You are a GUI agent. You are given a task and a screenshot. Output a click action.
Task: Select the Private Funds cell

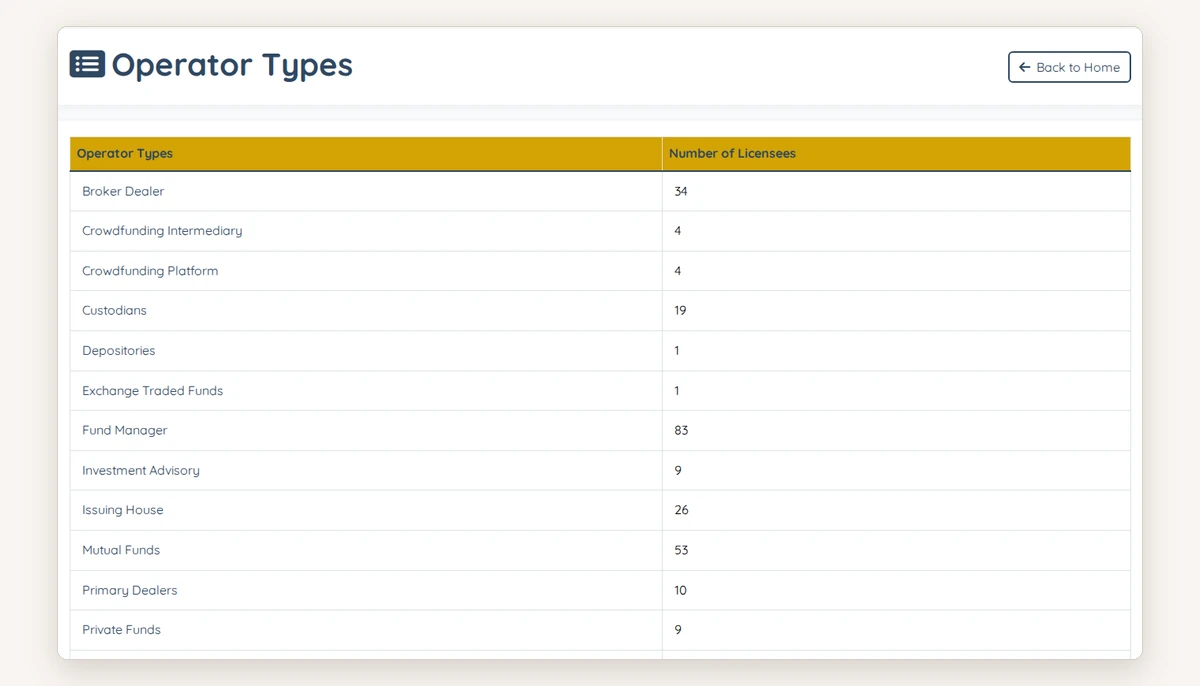(366, 630)
